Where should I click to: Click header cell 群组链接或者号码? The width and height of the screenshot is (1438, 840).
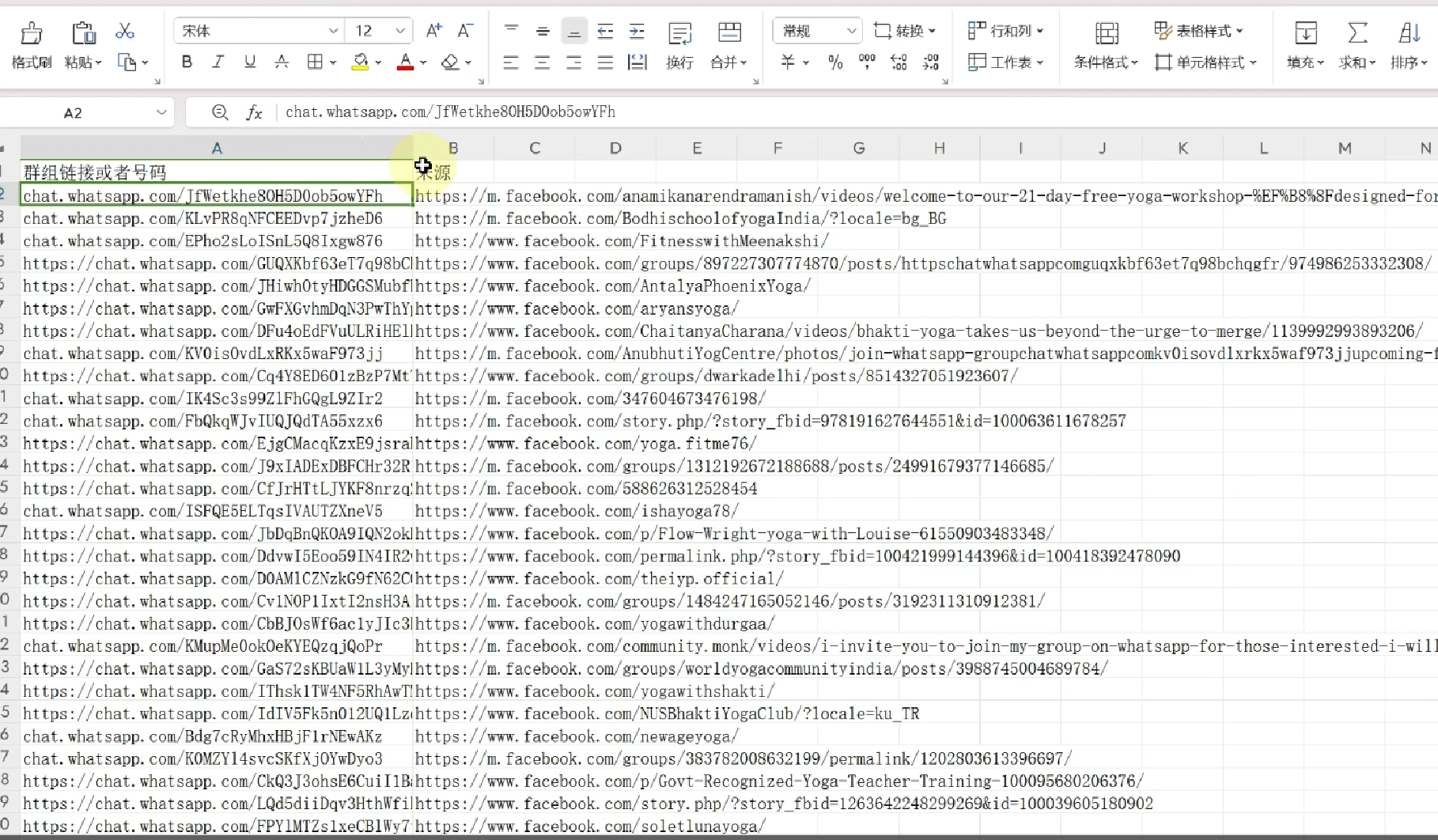tap(217, 172)
